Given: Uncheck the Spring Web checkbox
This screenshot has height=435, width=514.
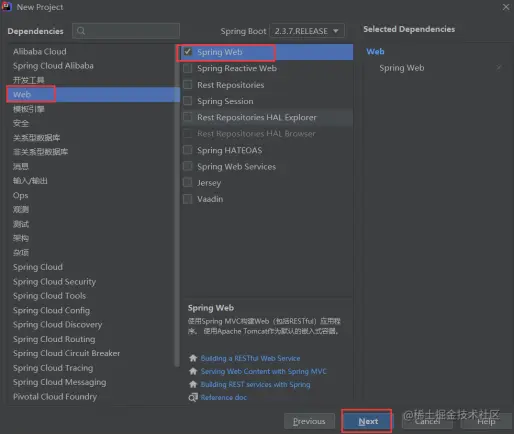Looking at the screenshot, I should pyautogui.click(x=188, y=52).
